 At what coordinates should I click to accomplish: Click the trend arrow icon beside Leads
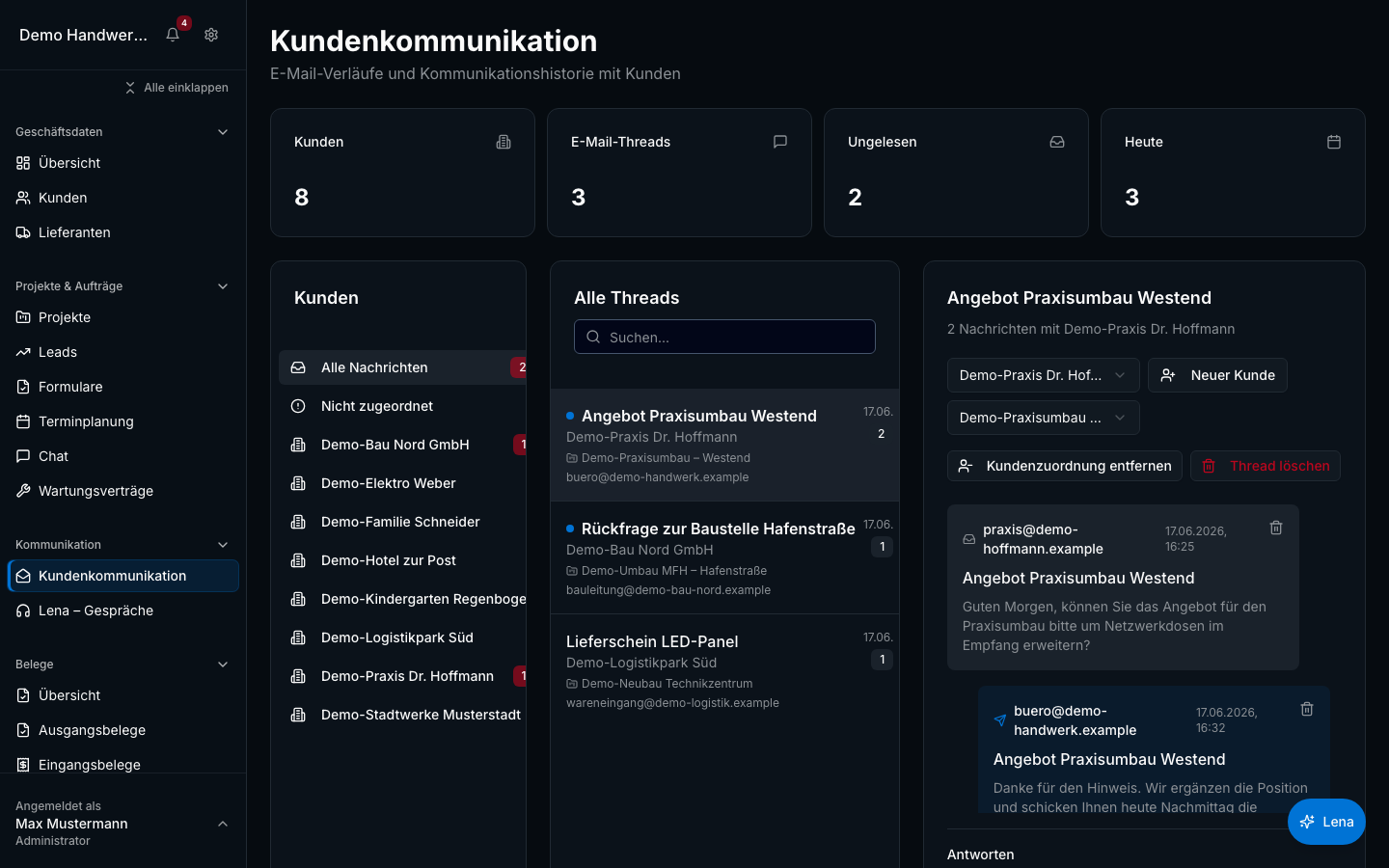(23, 352)
